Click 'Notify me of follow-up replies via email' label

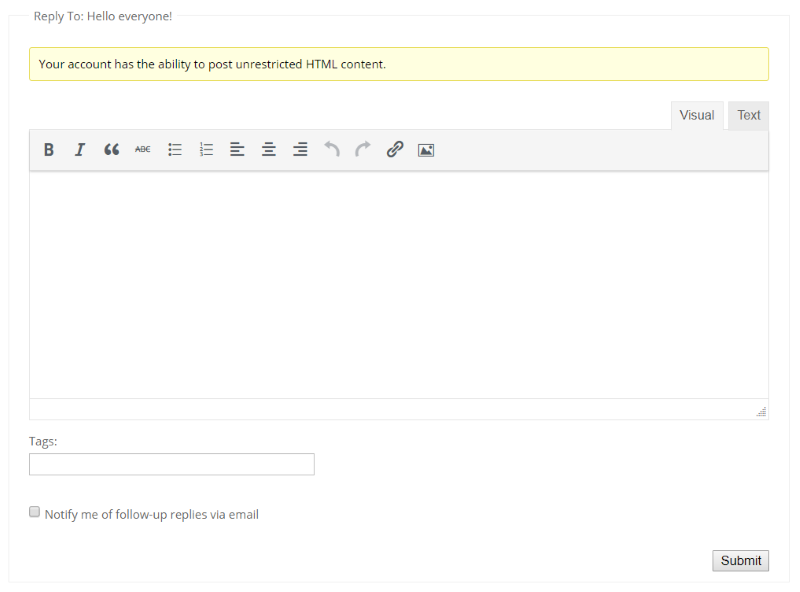tap(152, 514)
